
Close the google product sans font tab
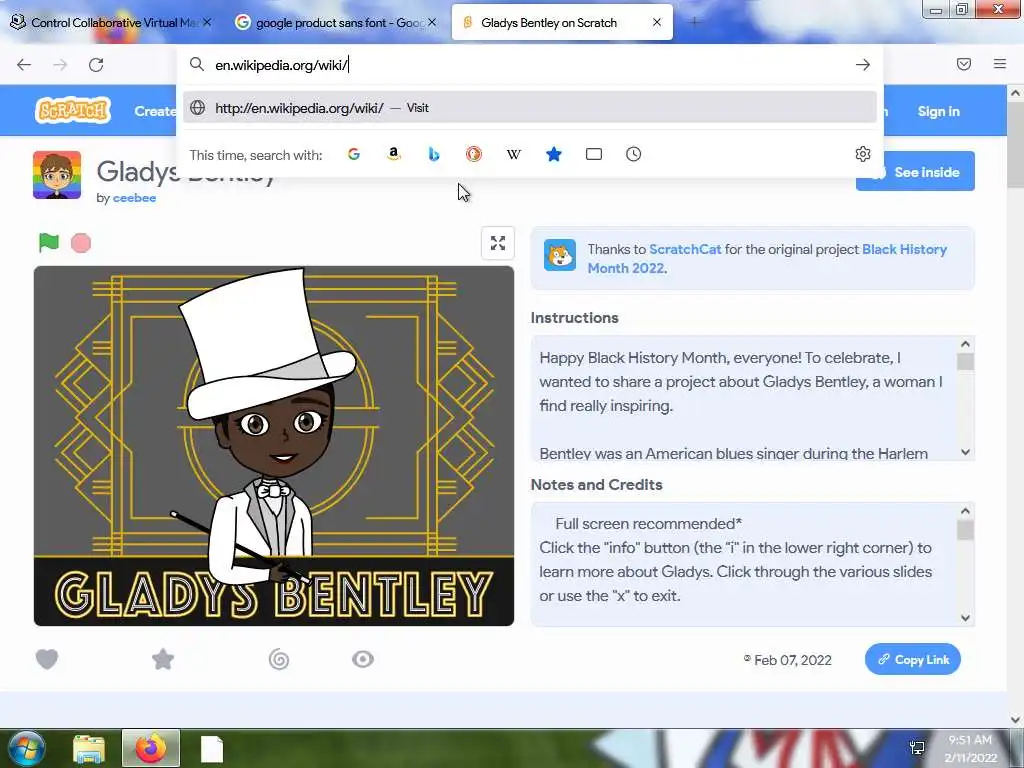pos(432,22)
